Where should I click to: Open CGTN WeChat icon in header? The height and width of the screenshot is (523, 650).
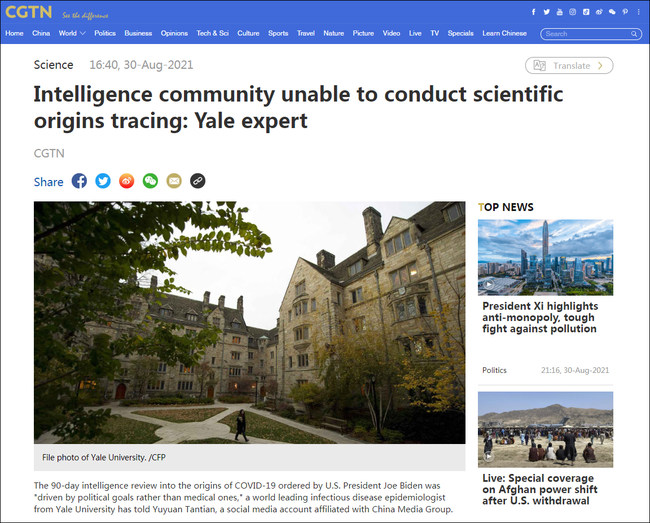point(612,12)
